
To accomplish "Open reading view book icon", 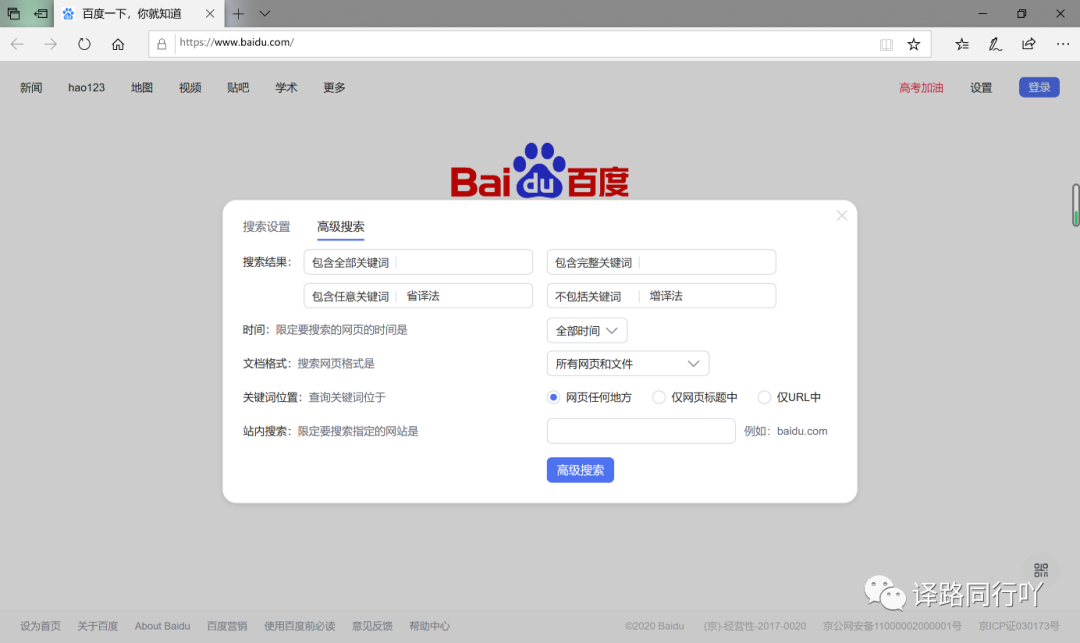I will click(886, 45).
